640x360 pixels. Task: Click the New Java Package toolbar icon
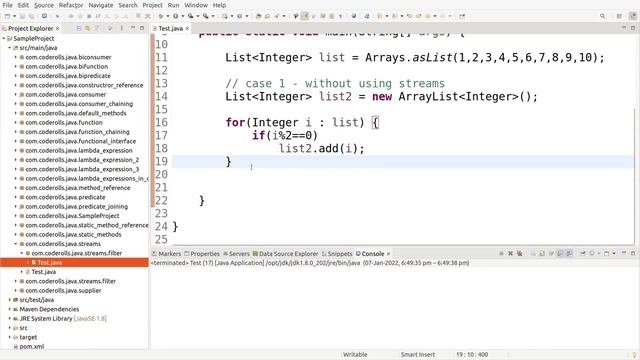224,16
